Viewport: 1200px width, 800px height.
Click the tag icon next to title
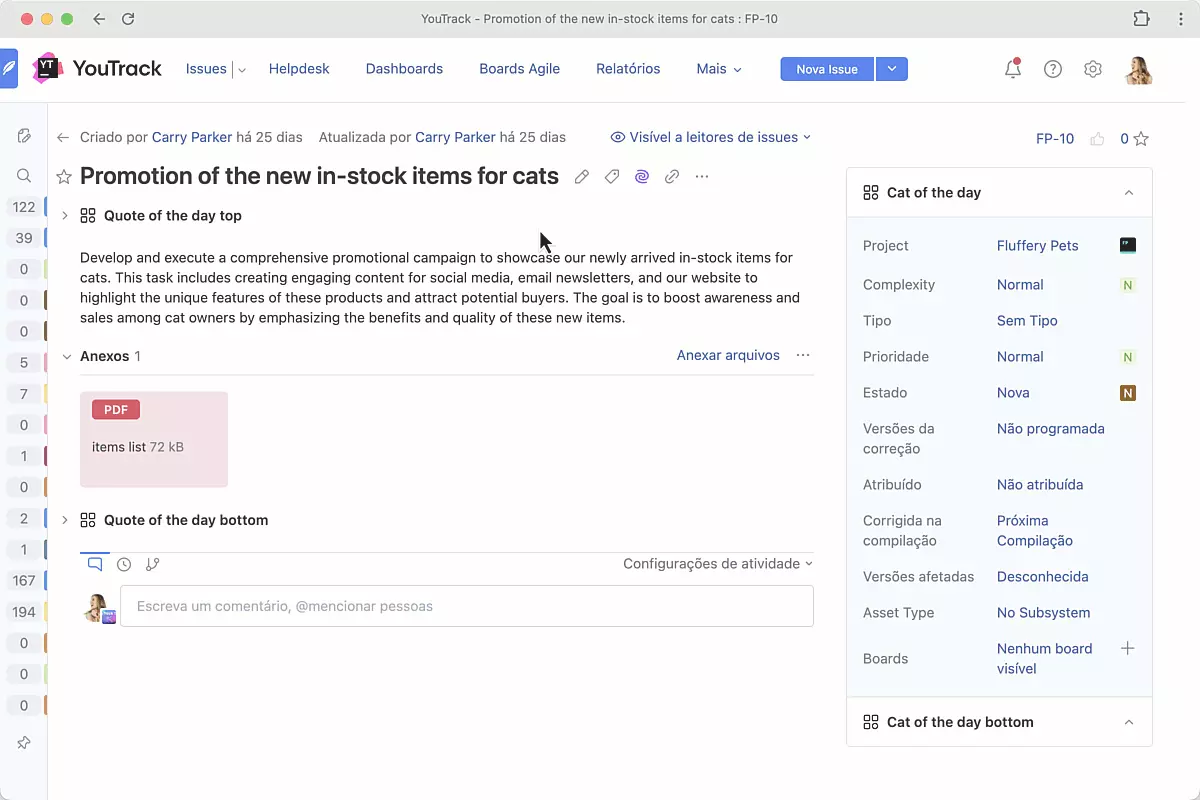coord(612,177)
